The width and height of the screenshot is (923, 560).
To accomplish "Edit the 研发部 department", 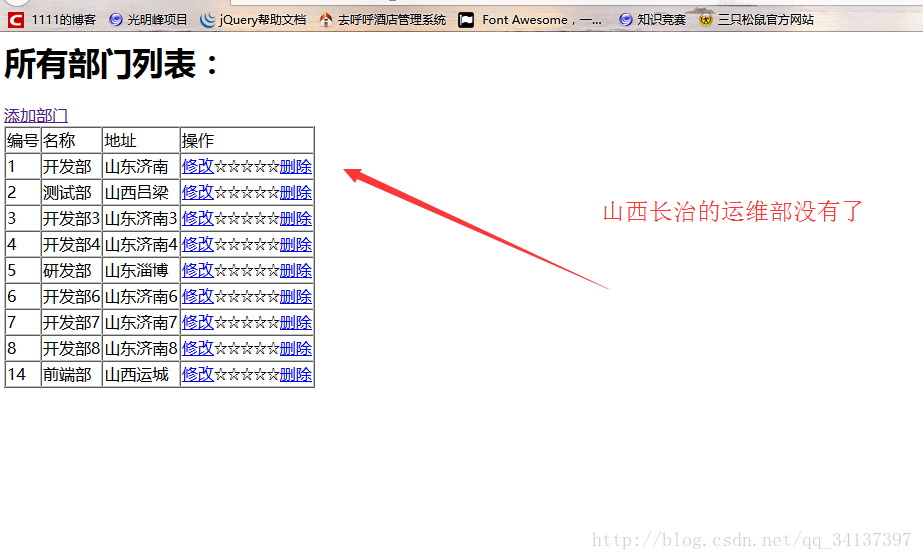I will tap(198, 270).
